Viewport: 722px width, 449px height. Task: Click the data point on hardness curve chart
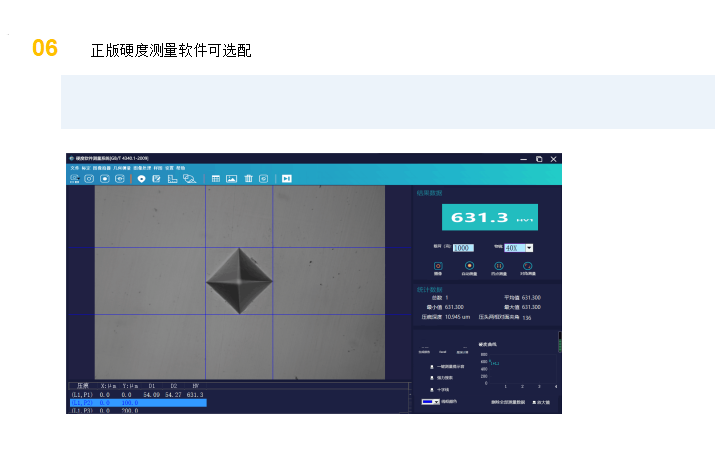(490, 361)
